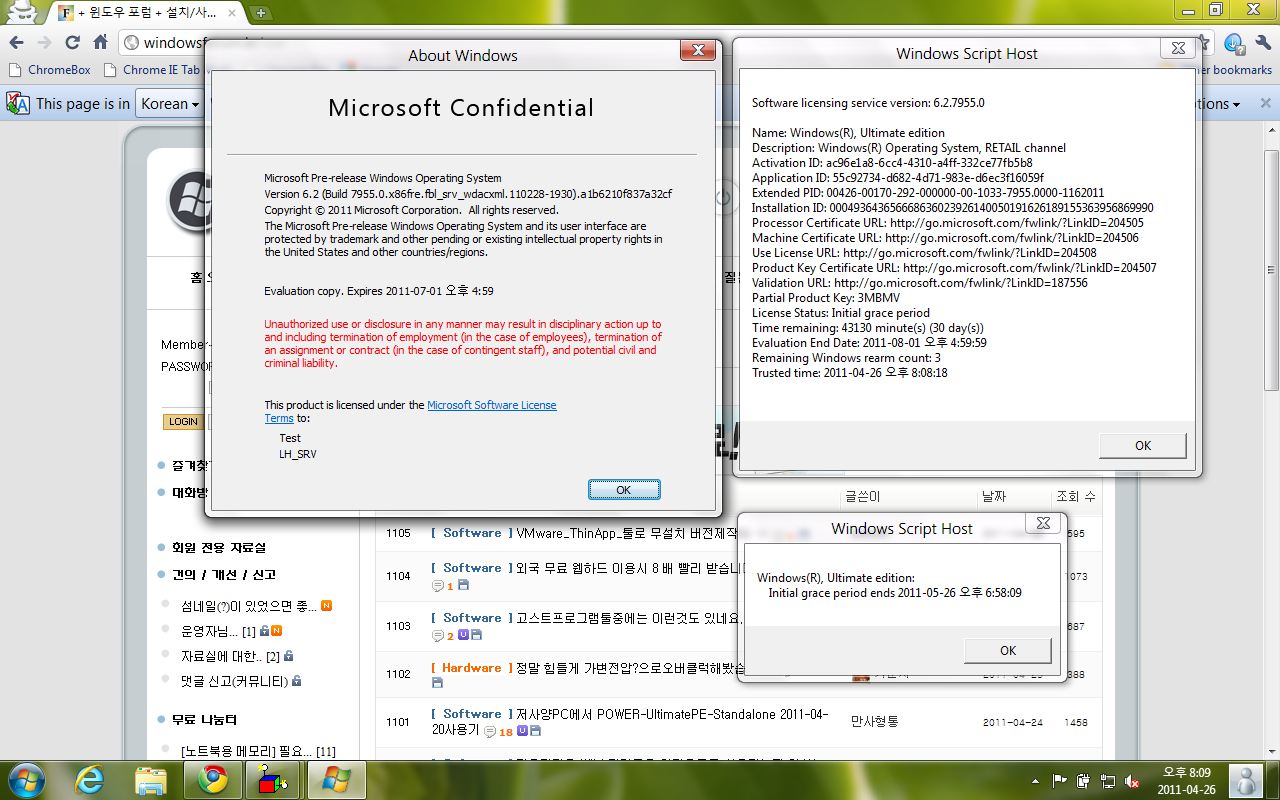The height and width of the screenshot is (800, 1280).
Task: Click the download extension icon in Chrome
Action: tap(1235, 43)
